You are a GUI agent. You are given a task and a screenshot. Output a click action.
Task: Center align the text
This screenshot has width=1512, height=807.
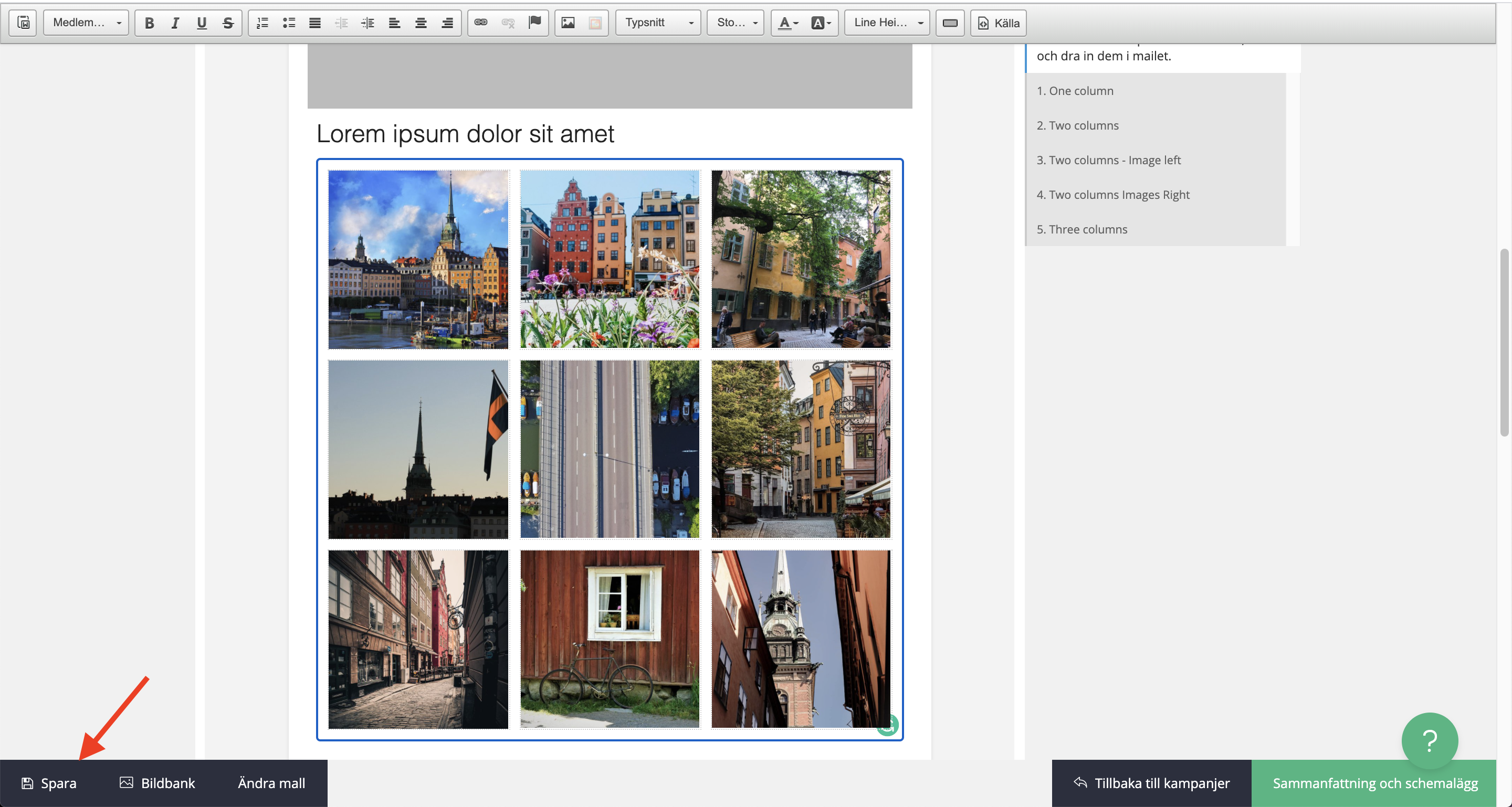(x=420, y=23)
